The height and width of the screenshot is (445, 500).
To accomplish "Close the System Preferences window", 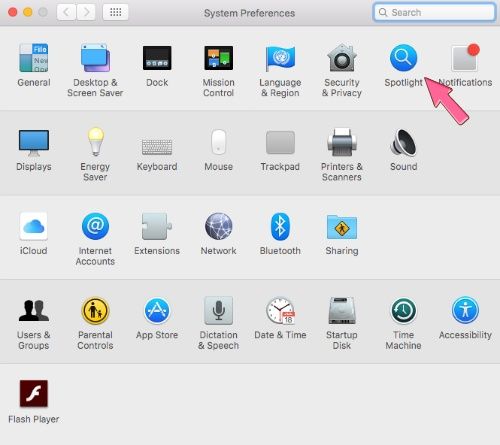I will pos(13,12).
